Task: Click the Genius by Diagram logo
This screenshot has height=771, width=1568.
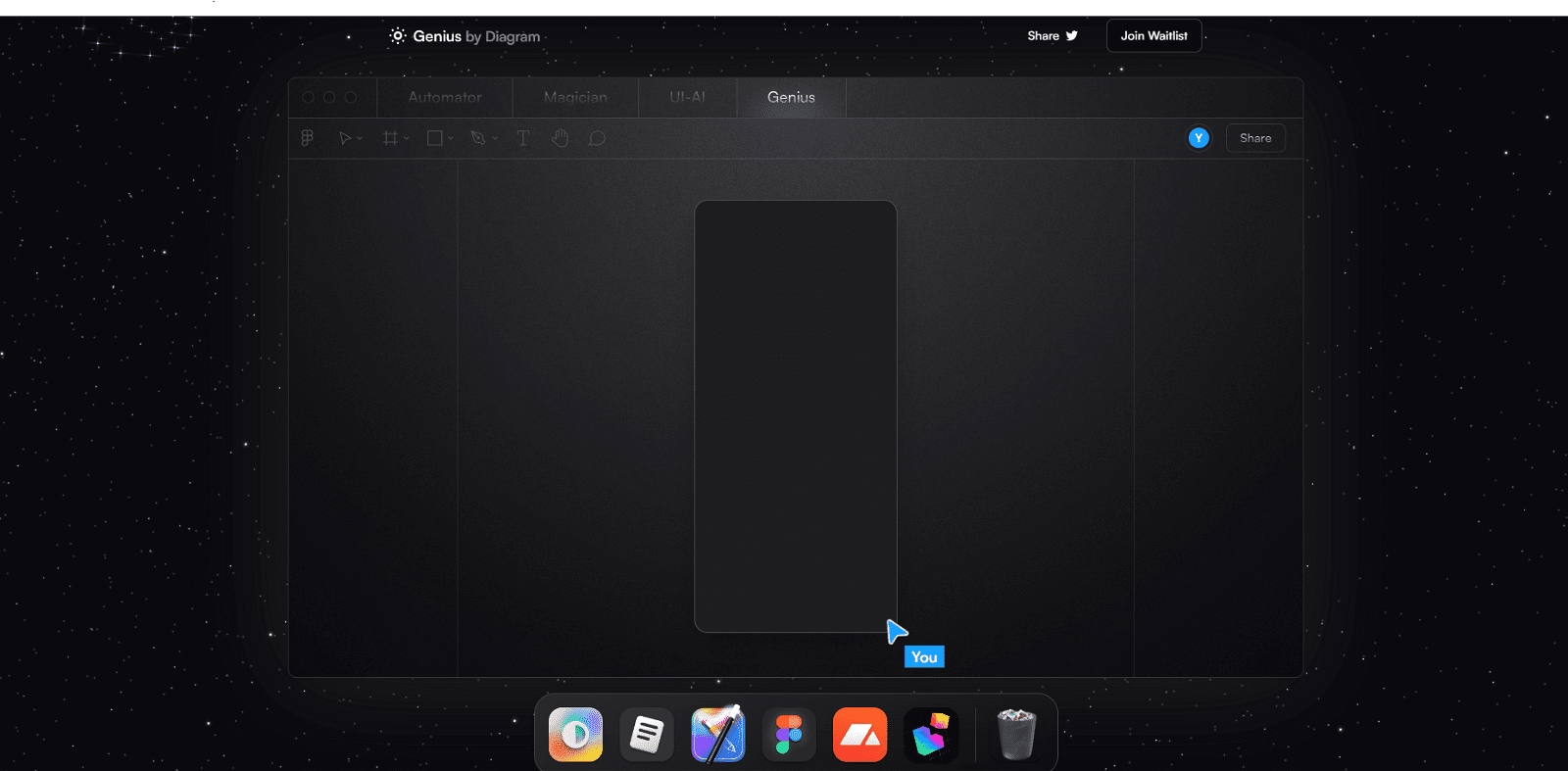Action: [465, 36]
